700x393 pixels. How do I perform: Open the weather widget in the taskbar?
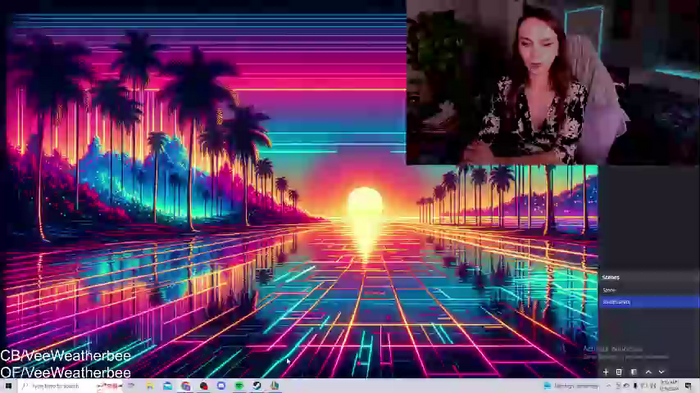point(571,386)
